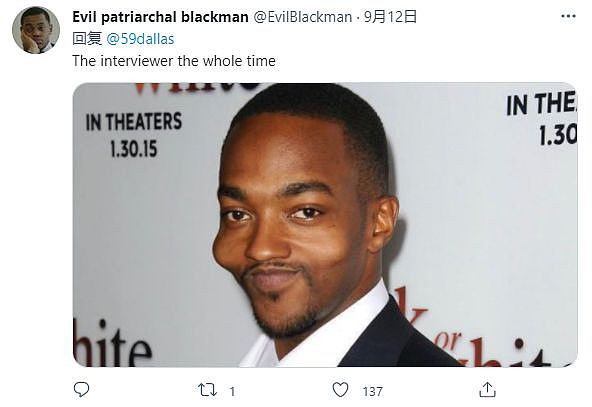
Task: Retweet this post using the arrows icon
Action: pyautogui.click(x=207, y=390)
